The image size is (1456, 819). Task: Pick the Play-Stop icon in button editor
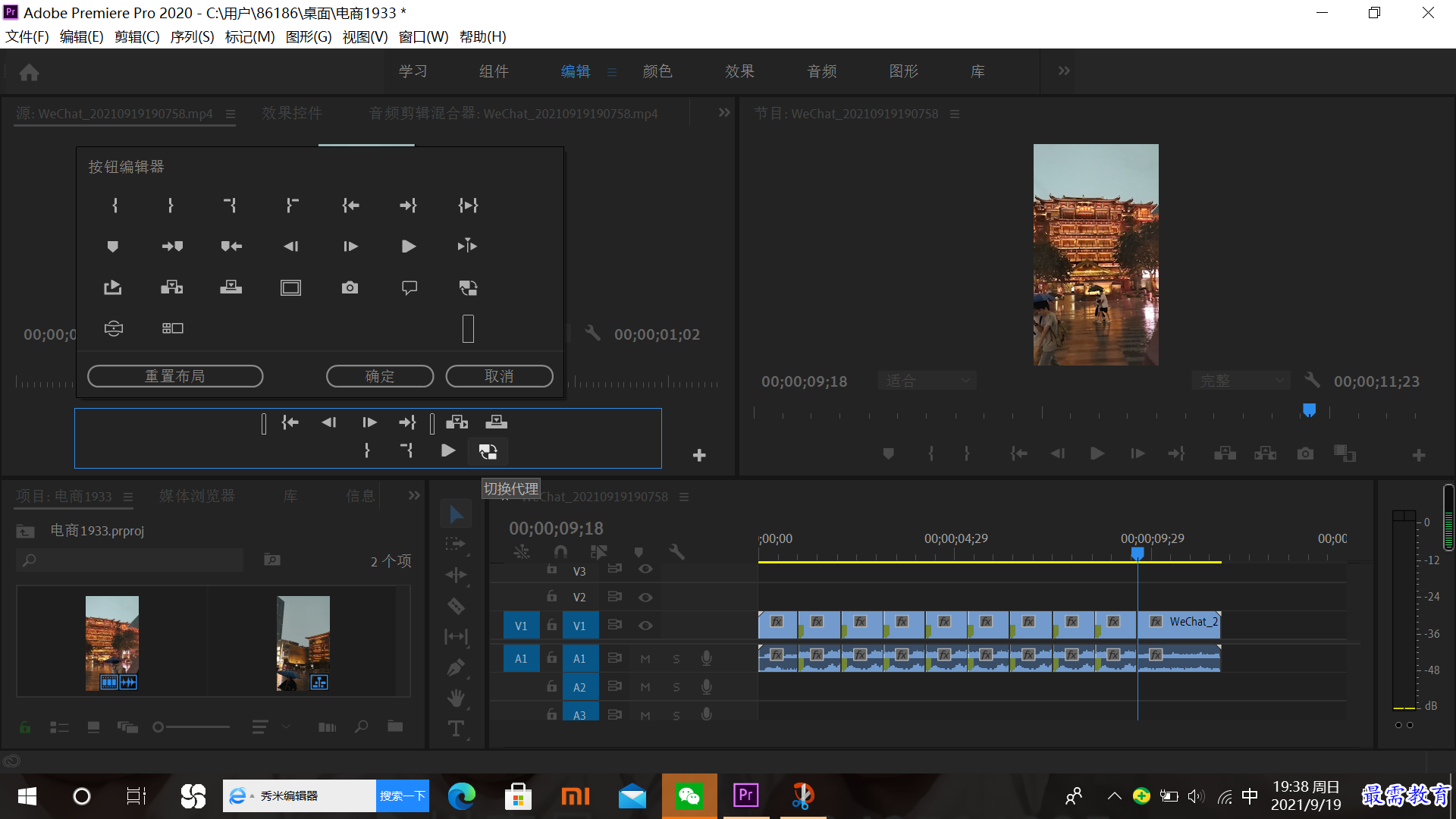point(409,246)
